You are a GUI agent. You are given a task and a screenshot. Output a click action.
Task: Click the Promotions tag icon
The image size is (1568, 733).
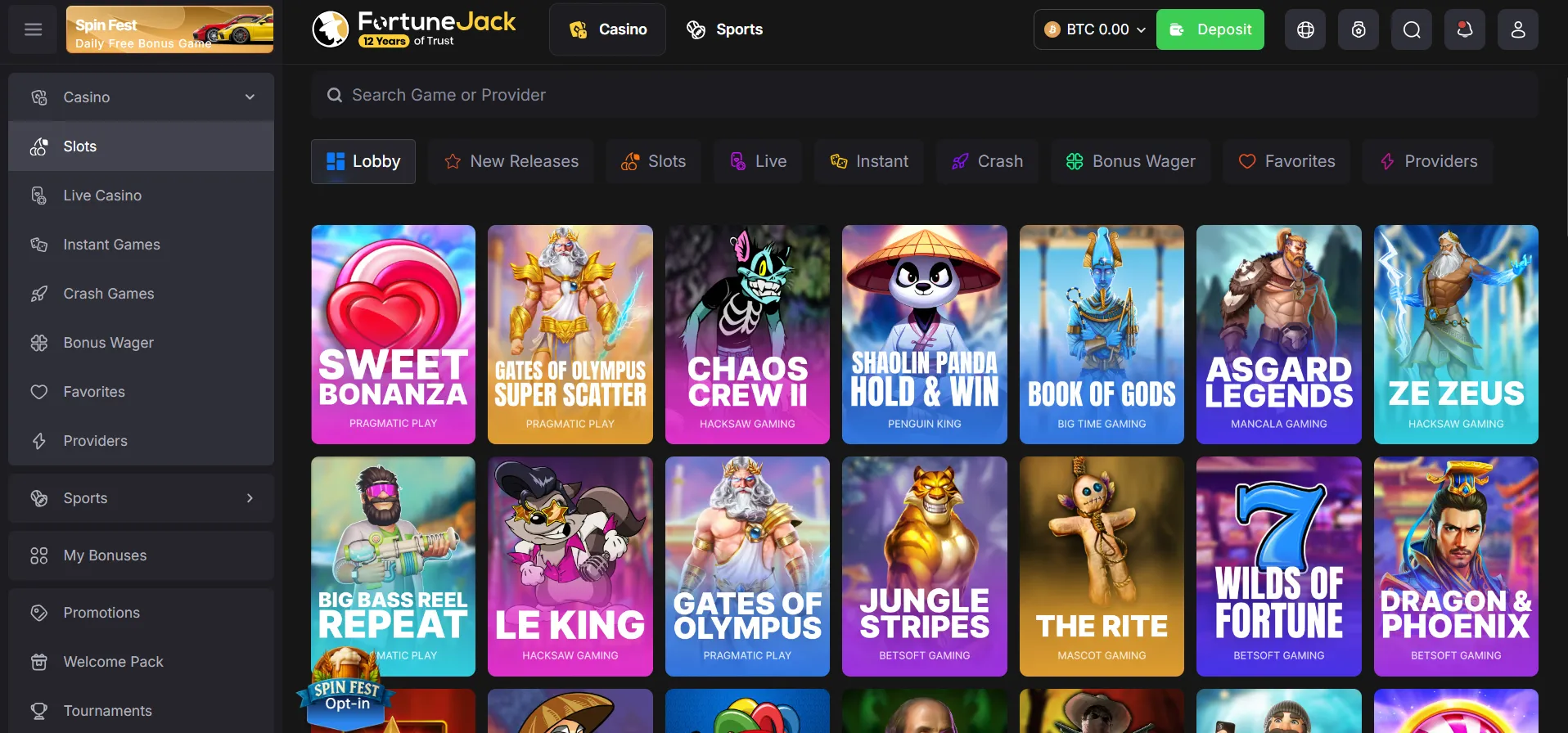tap(38, 613)
